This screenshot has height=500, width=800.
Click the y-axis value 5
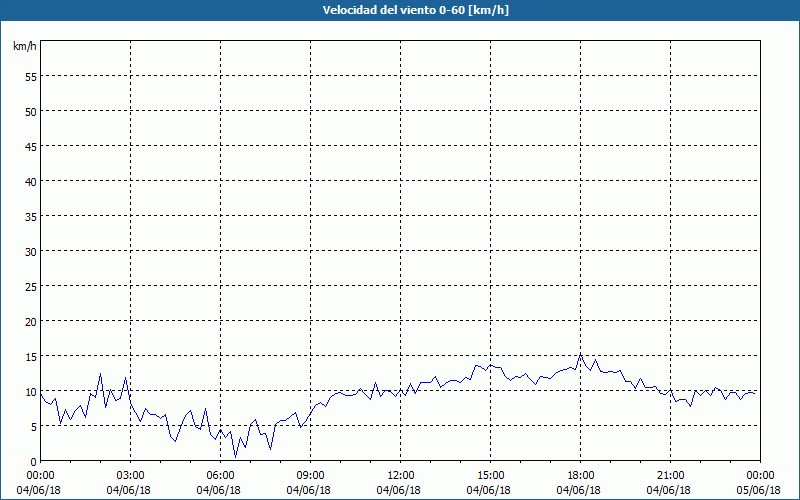34,427
